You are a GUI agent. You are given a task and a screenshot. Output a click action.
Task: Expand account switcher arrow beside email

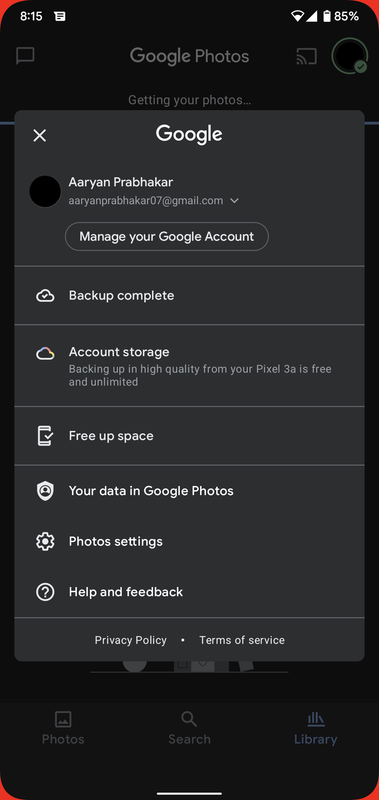click(235, 201)
